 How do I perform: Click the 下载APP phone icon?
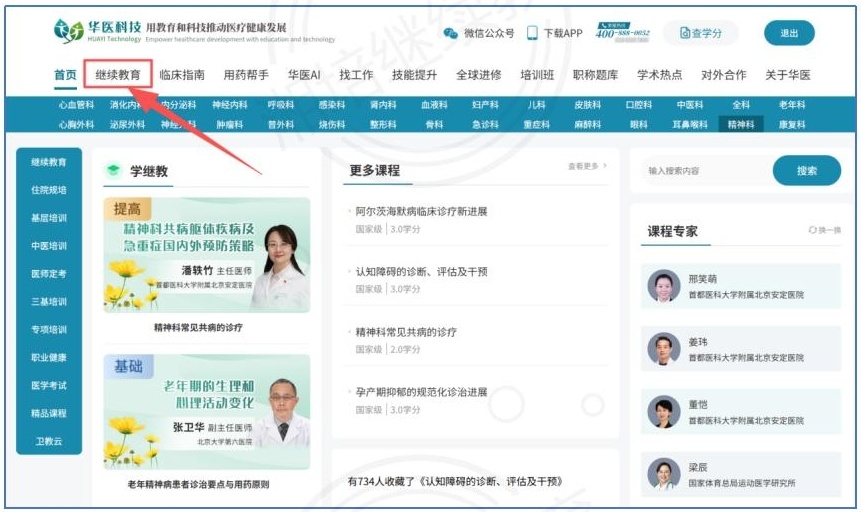pos(532,33)
